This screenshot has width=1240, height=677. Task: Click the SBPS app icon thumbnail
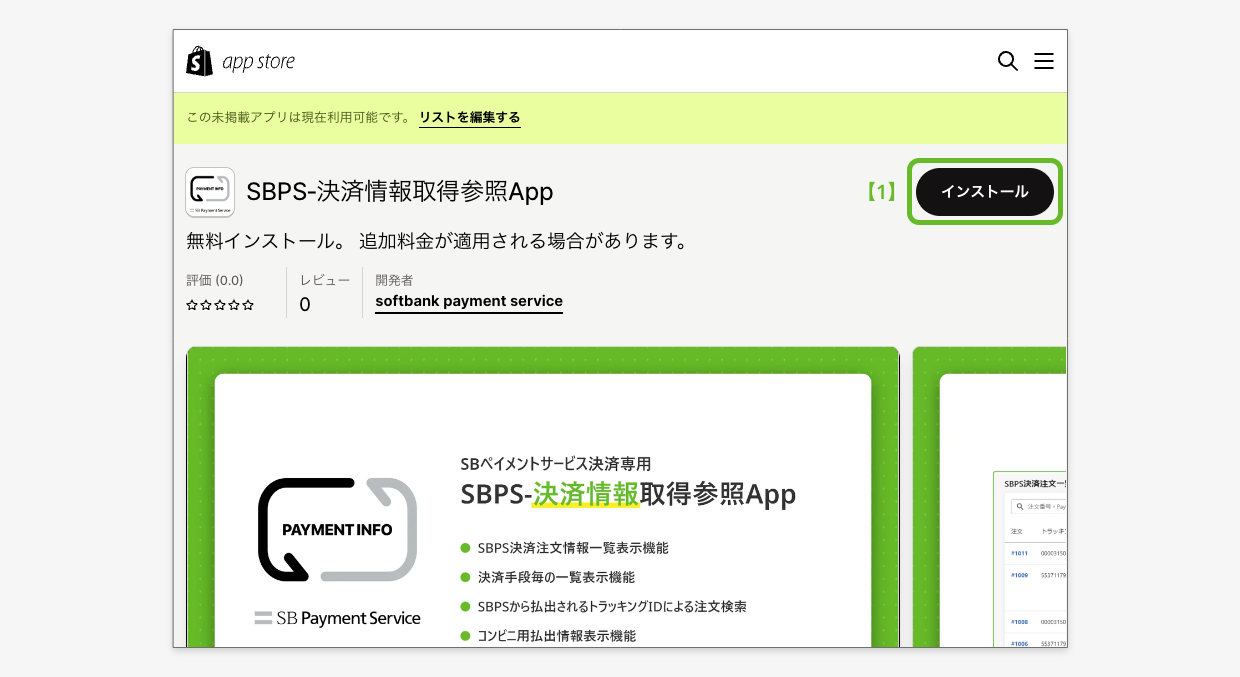click(x=210, y=192)
